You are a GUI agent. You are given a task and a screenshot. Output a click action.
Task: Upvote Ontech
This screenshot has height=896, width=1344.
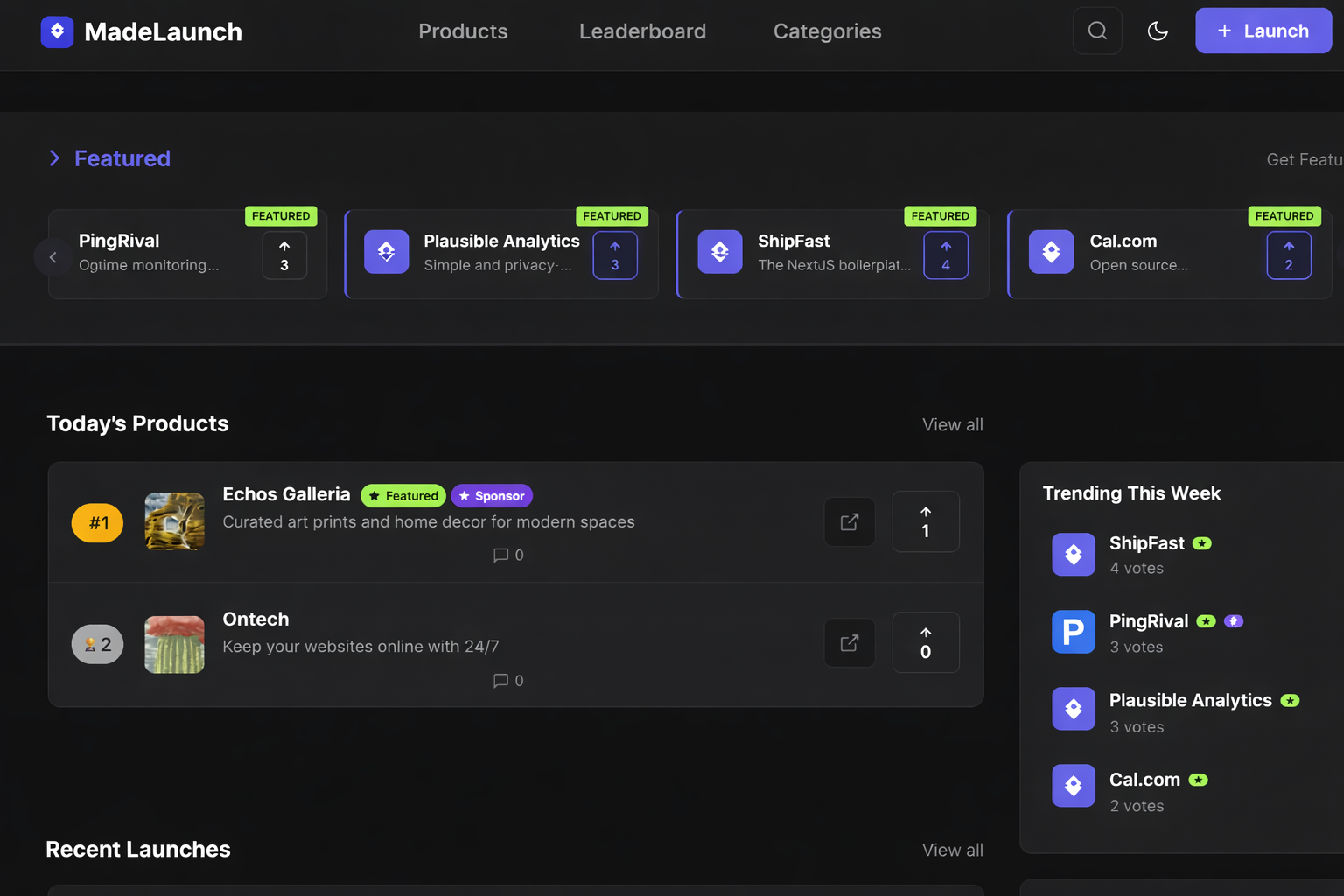925,642
